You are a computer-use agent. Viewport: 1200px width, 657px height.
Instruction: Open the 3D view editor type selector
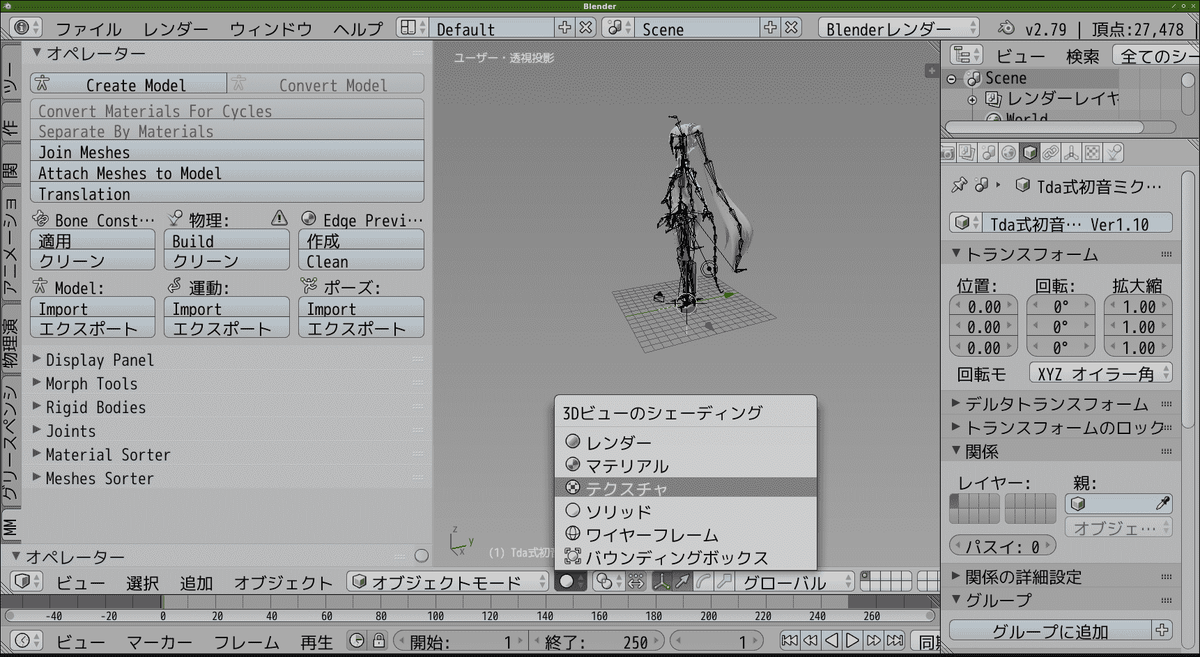pos(27,582)
